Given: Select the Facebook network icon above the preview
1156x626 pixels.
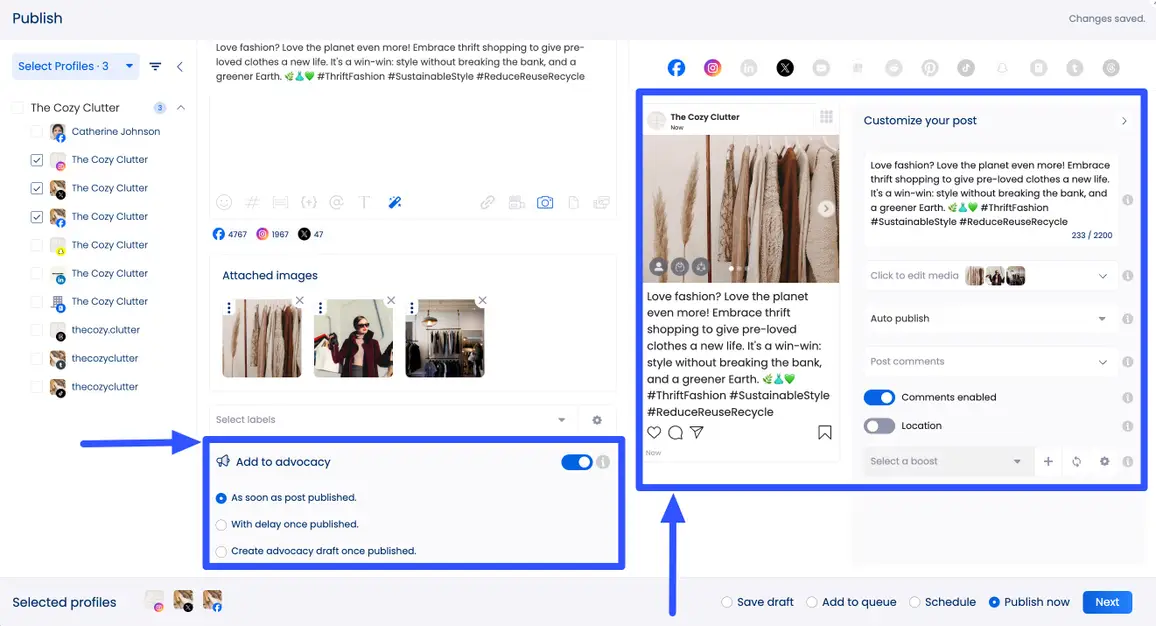Looking at the screenshot, I should click(676, 67).
